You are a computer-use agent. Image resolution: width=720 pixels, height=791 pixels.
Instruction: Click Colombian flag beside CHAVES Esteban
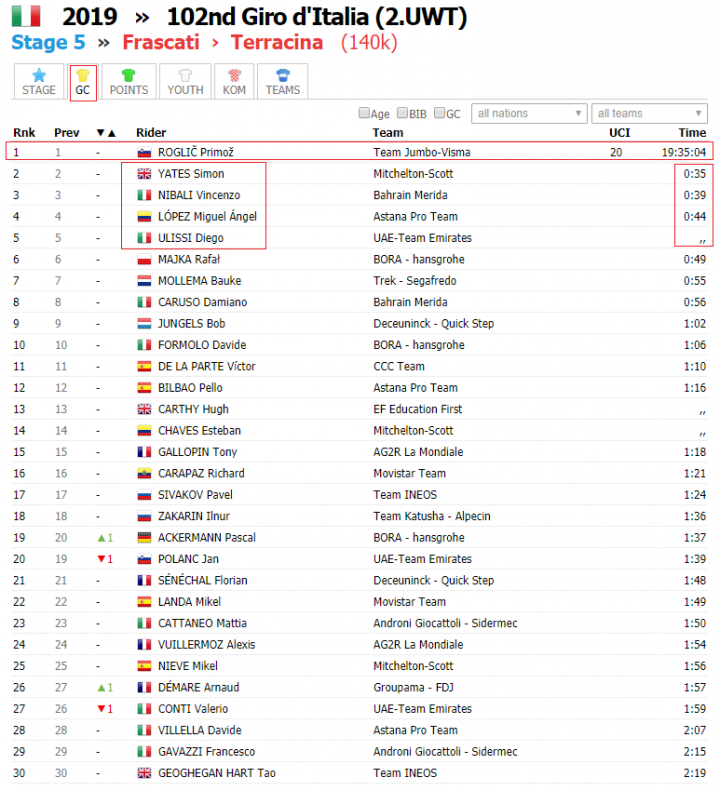144,431
